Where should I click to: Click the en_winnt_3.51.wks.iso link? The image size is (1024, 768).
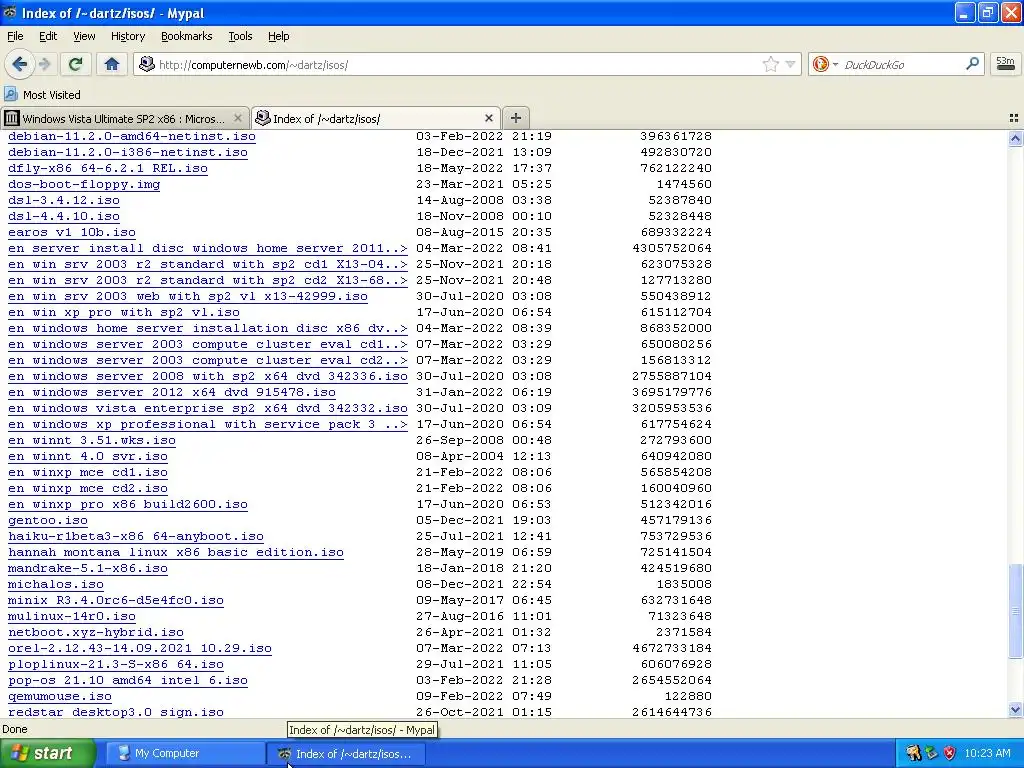click(x=91, y=440)
